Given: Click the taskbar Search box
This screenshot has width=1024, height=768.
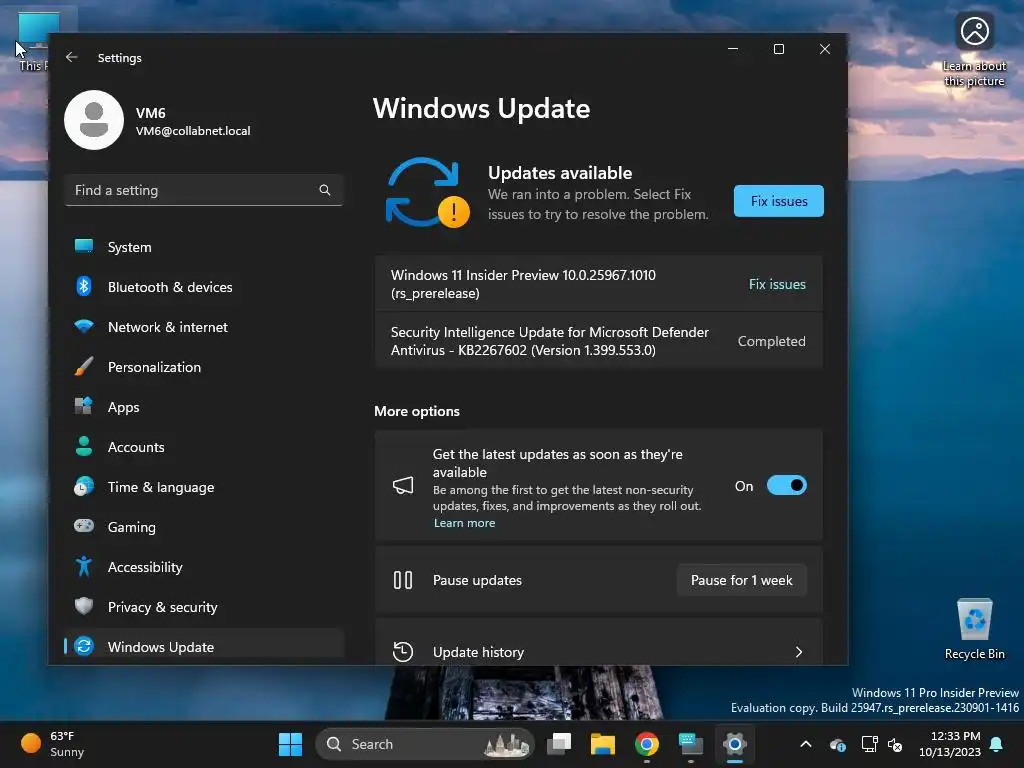Looking at the screenshot, I should point(424,744).
